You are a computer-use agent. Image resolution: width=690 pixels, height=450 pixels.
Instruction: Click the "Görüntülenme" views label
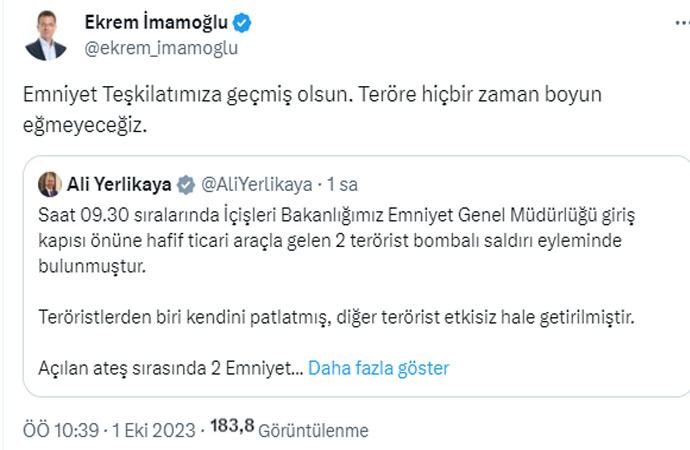(313, 431)
